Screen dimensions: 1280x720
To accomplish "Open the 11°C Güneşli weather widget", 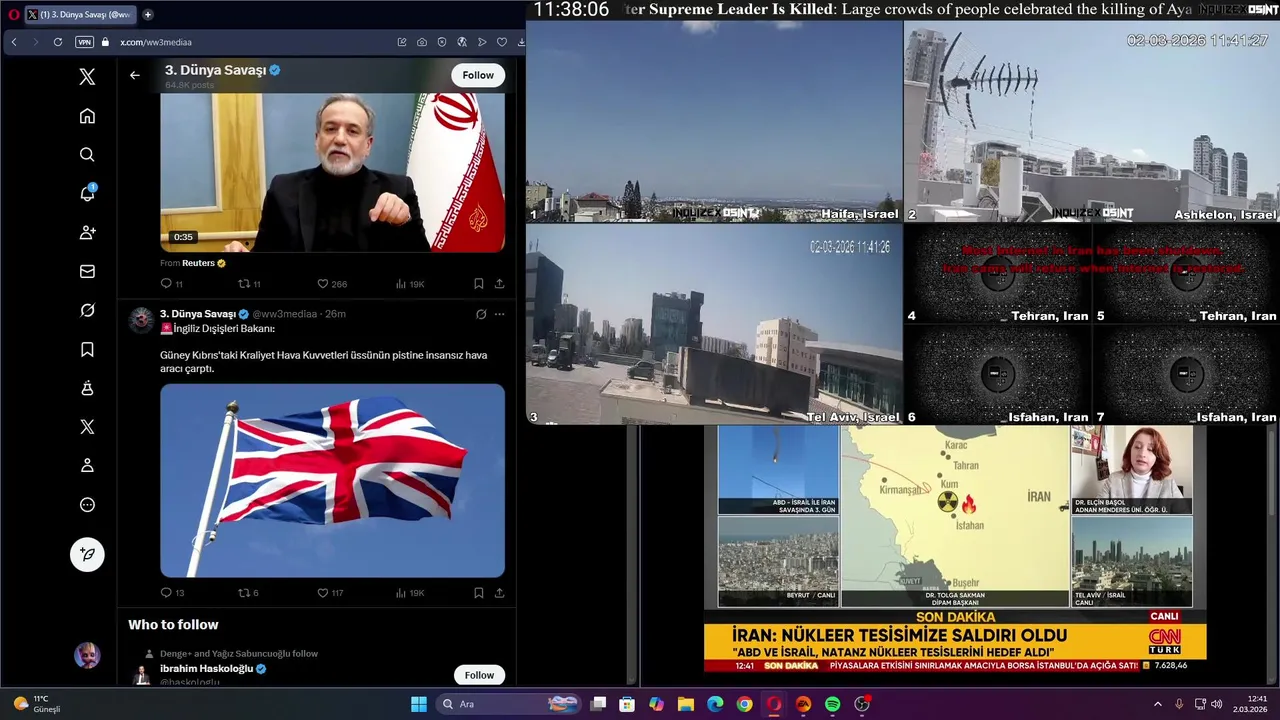I will [37, 704].
